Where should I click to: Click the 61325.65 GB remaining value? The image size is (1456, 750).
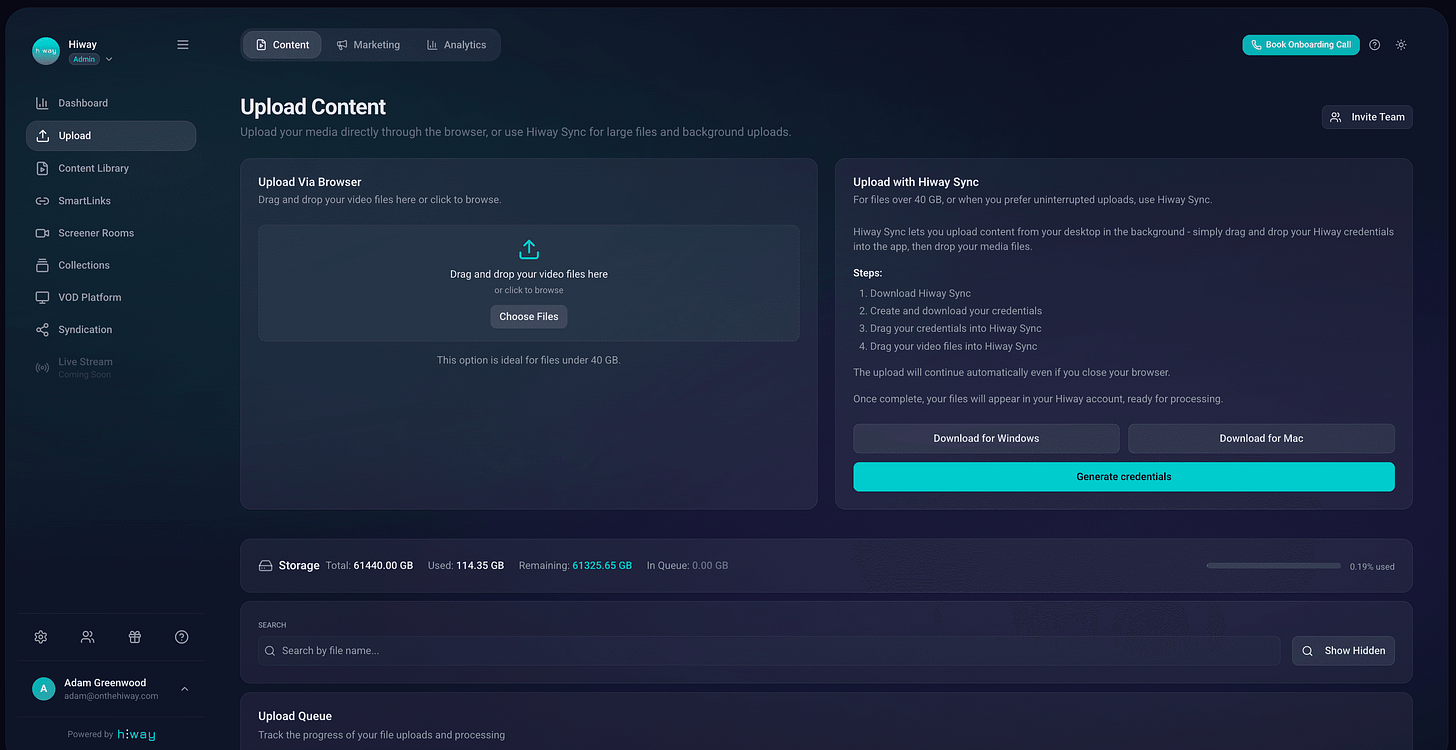point(602,566)
